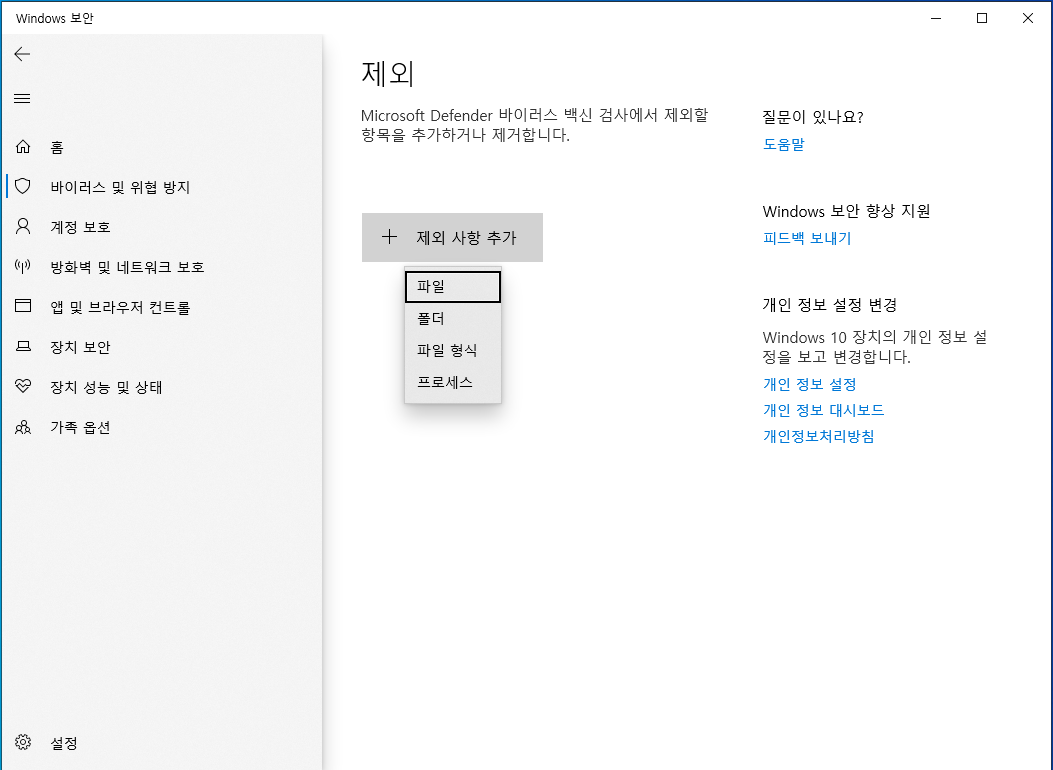Select 파일 from the exclusion dropdown
This screenshot has height=770, width=1053.
453,287
